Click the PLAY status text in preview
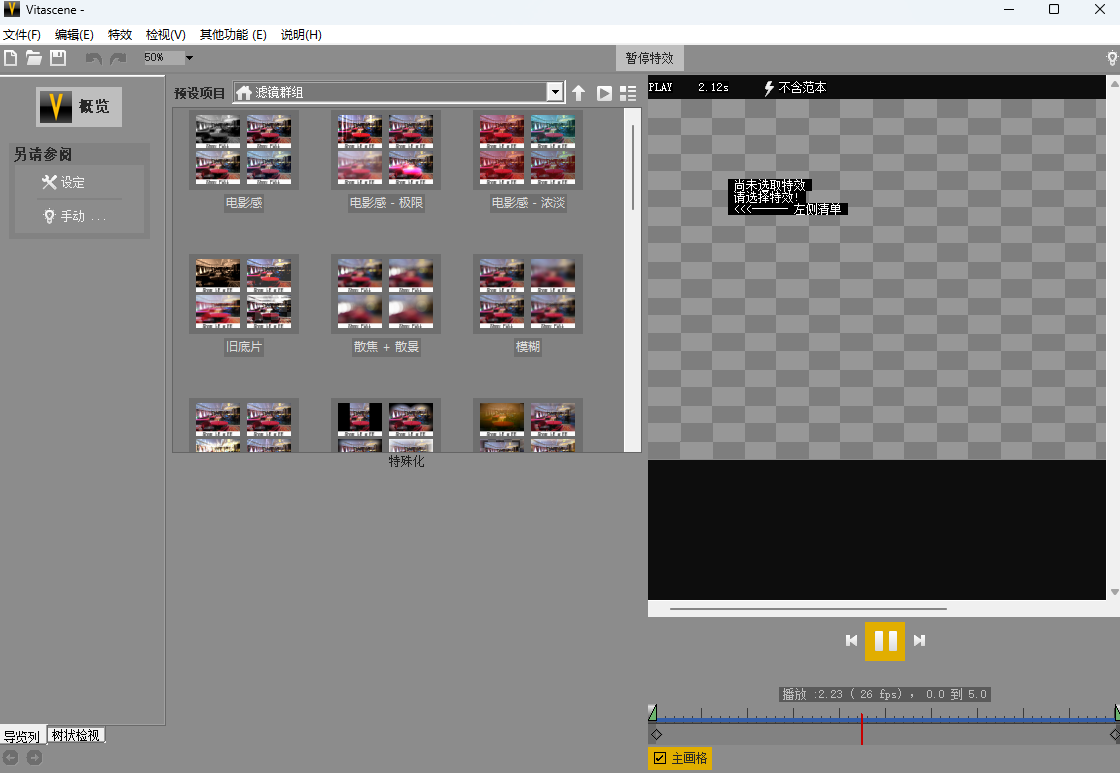Image resolution: width=1120 pixels, height=773 pixels. 661,87
